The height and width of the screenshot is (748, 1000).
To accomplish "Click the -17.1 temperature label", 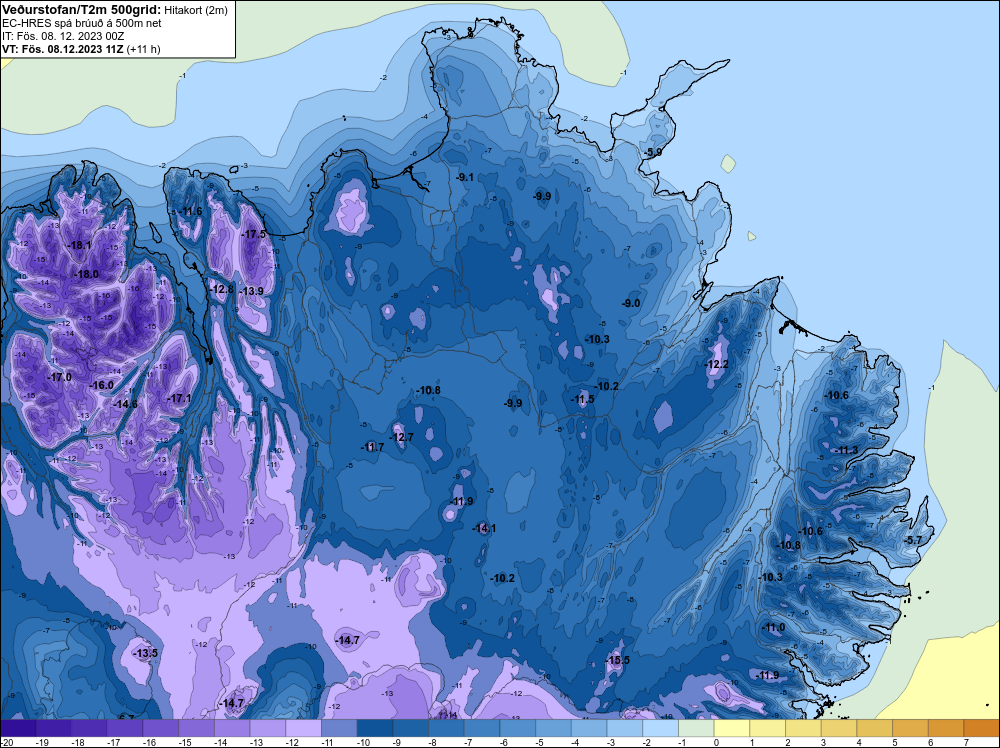I will tap(179, 398).
